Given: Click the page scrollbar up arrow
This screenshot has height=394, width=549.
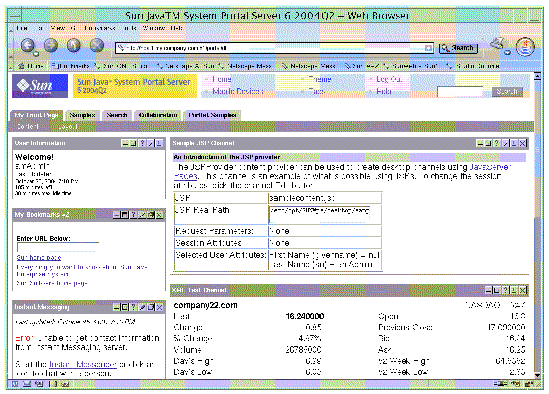Looking at the screenshot, I should point(537,77).
